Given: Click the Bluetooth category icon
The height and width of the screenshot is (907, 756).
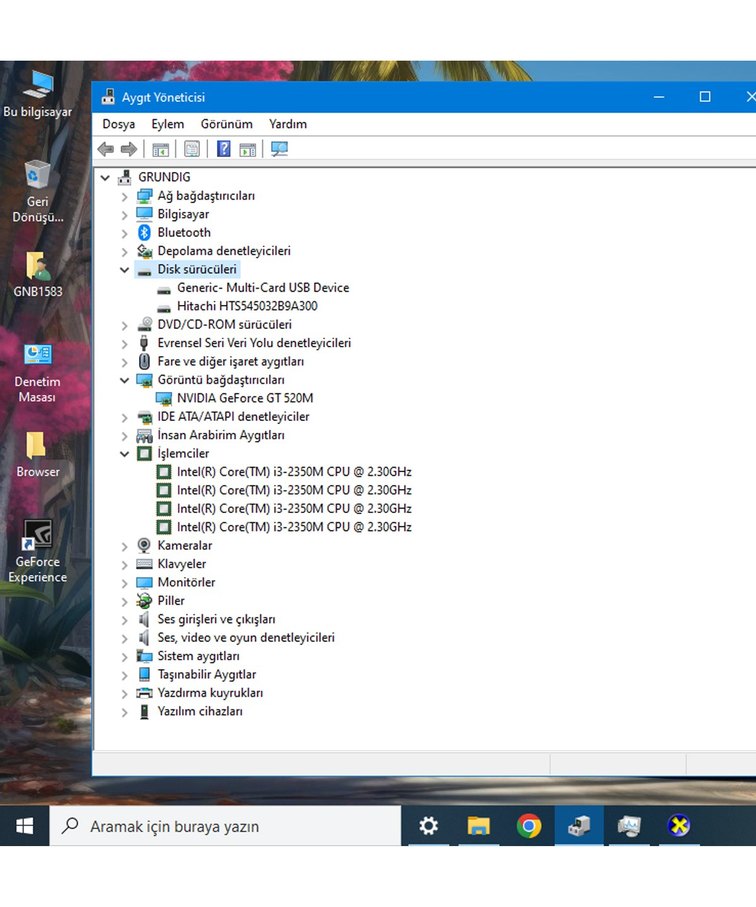Looking at the screenshot, I should click(x=144, y=233).
